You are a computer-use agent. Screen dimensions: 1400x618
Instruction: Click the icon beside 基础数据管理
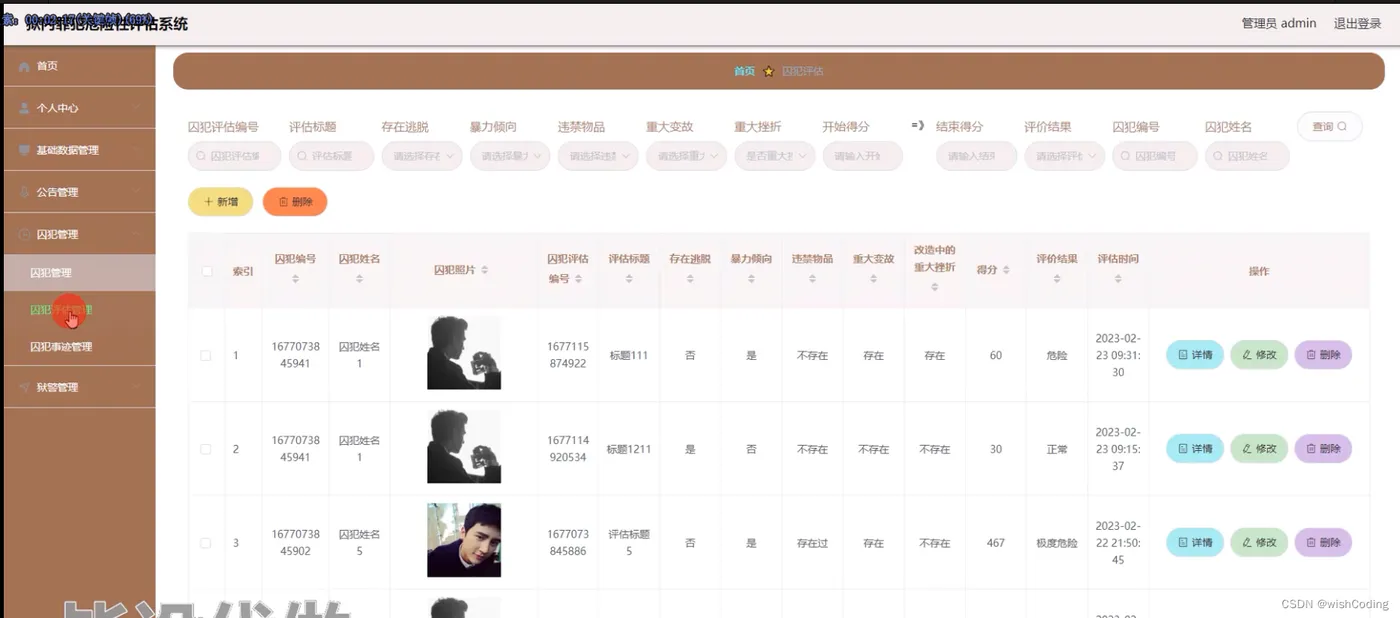coord(25,150)
